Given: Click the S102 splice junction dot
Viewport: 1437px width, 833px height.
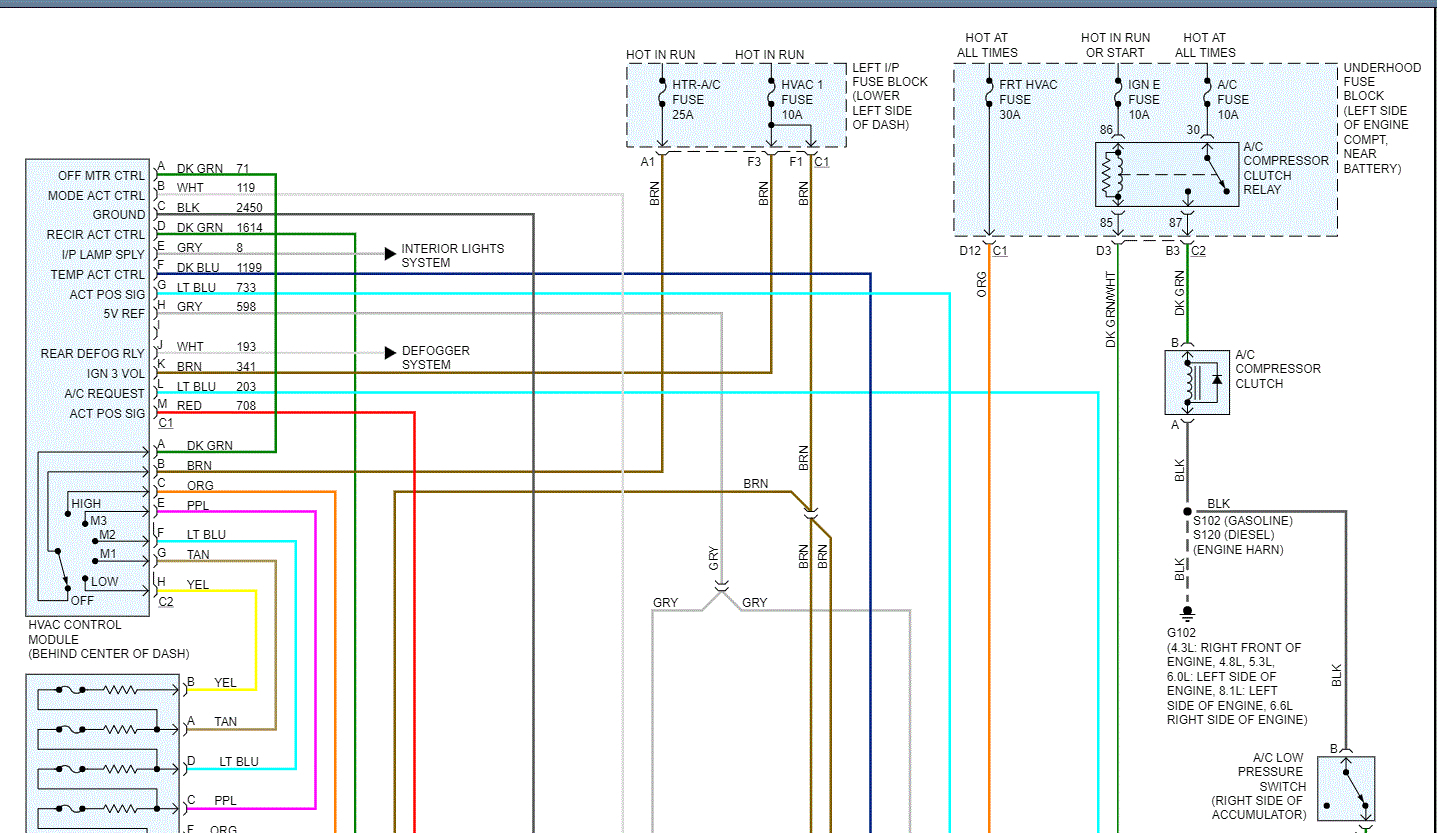Looking at the screenshot, I should click(x=1187, y=512).
